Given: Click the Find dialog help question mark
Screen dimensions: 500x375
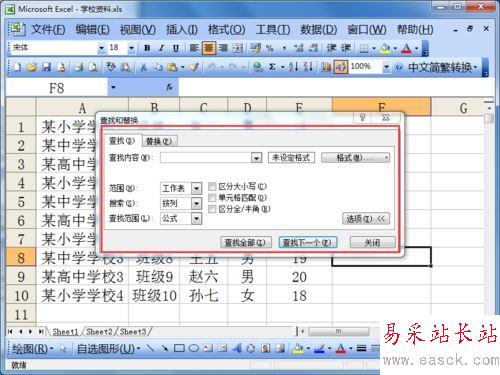Looking at the screenshot, I should [363, 117].
